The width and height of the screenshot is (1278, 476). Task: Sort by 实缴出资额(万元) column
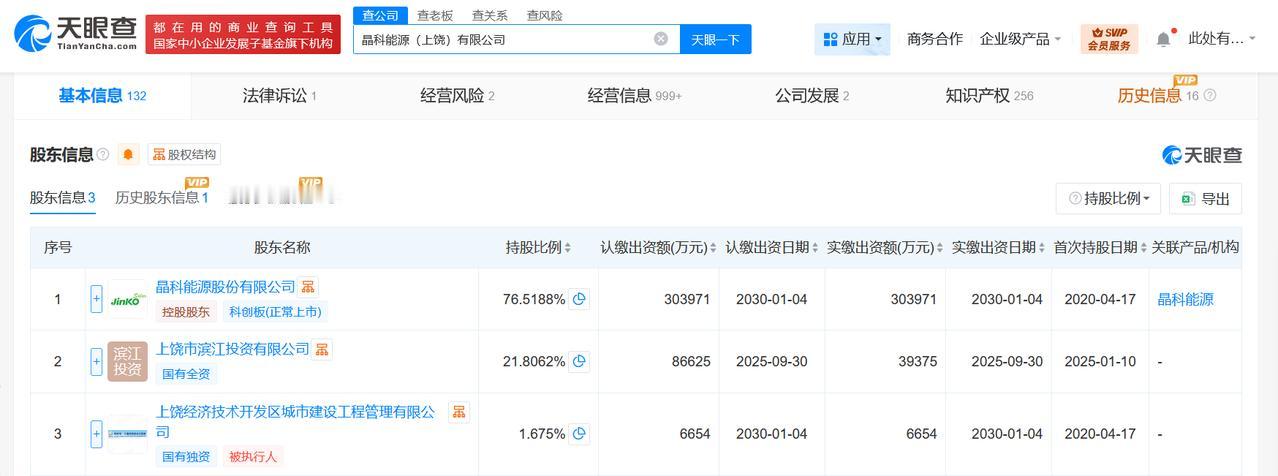[886, 247]
